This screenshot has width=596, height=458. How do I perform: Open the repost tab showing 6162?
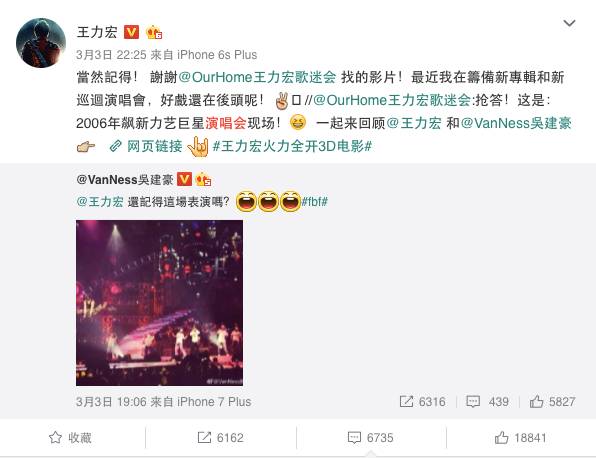point(220,437)
